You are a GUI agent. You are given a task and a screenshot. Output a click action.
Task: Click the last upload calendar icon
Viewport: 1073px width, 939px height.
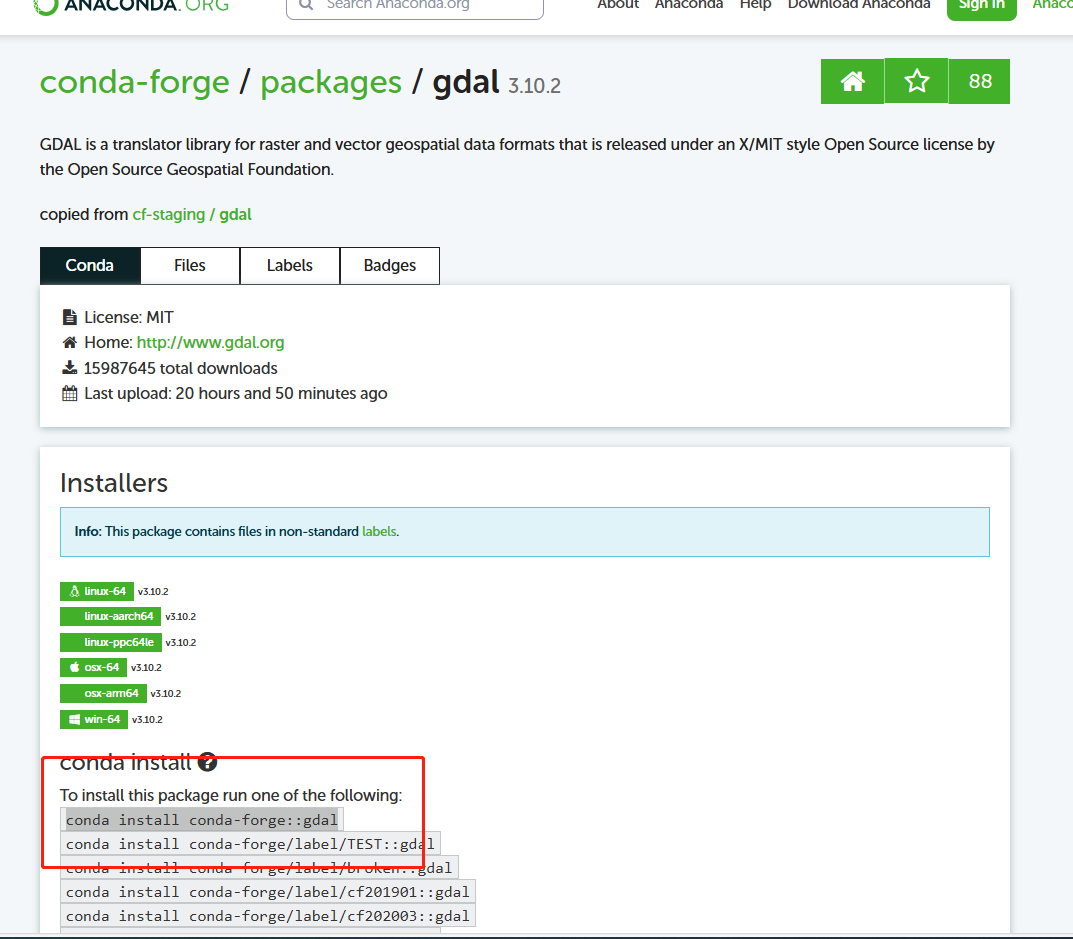[x=69, y=393]
